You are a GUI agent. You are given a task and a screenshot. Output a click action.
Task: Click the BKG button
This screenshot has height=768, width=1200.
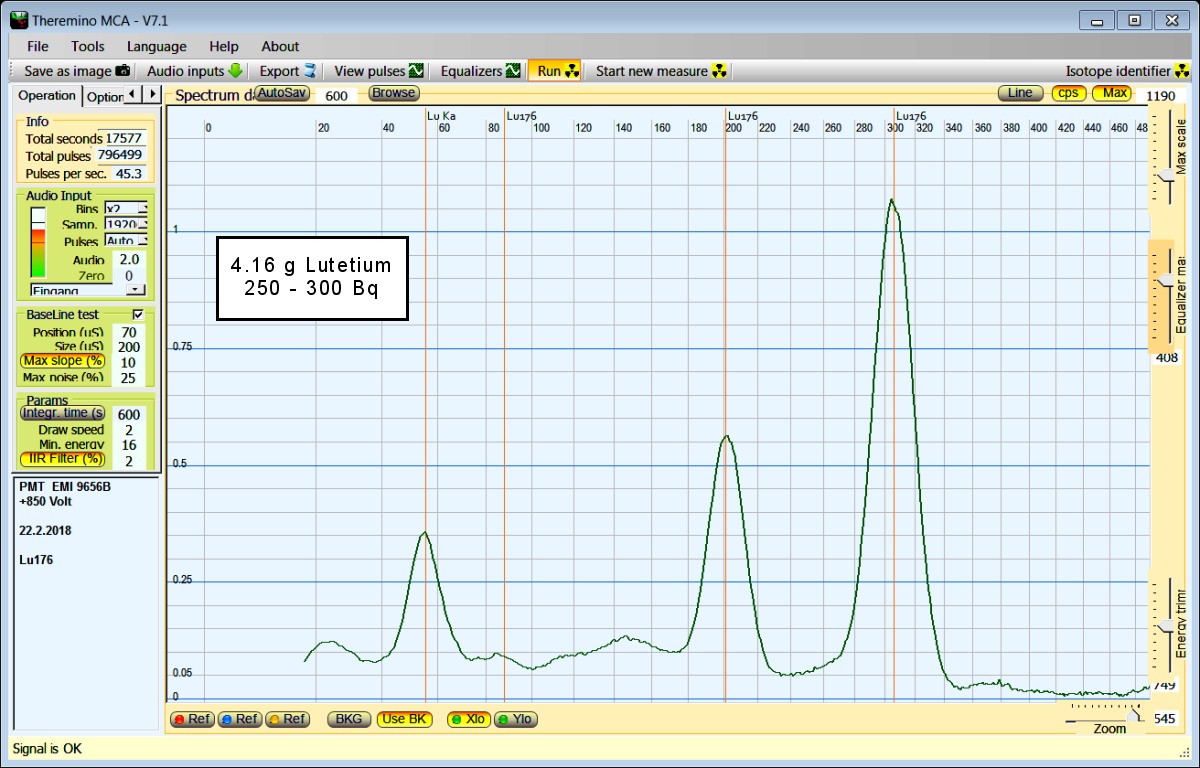(x=349, y=719)
